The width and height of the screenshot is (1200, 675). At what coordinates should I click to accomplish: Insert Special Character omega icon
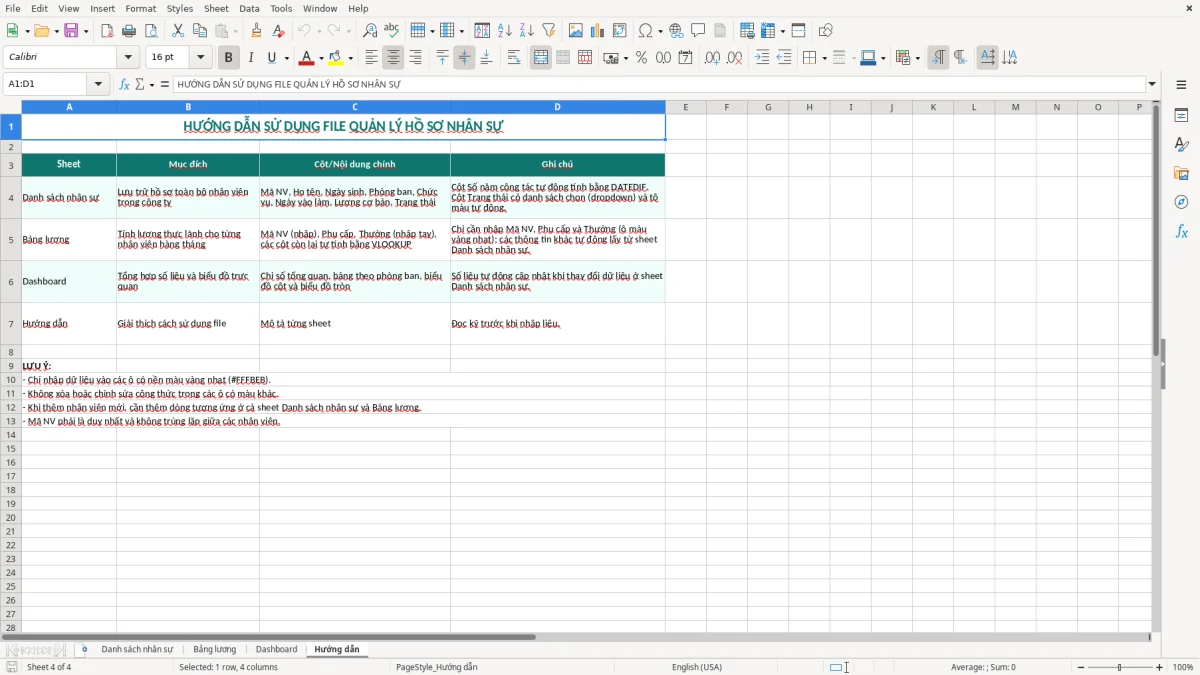[645, 31]
